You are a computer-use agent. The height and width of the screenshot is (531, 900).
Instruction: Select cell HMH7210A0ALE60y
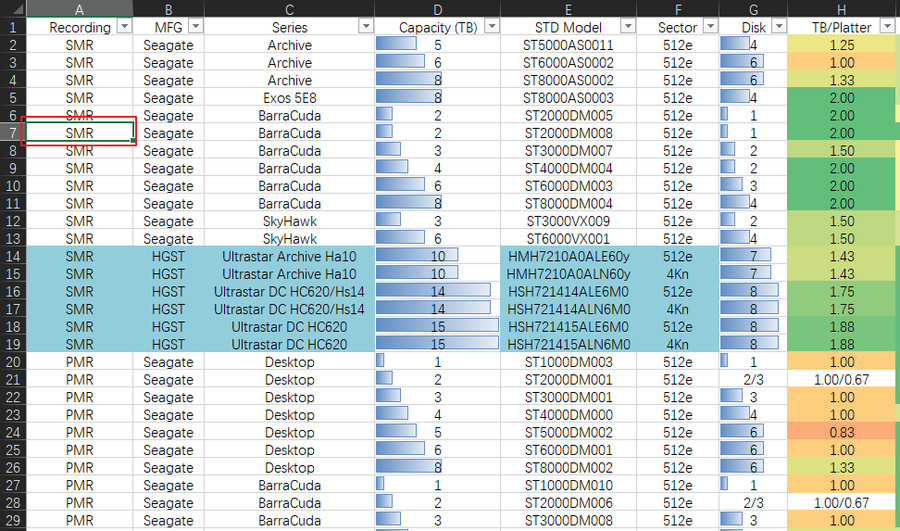[568, 256]
